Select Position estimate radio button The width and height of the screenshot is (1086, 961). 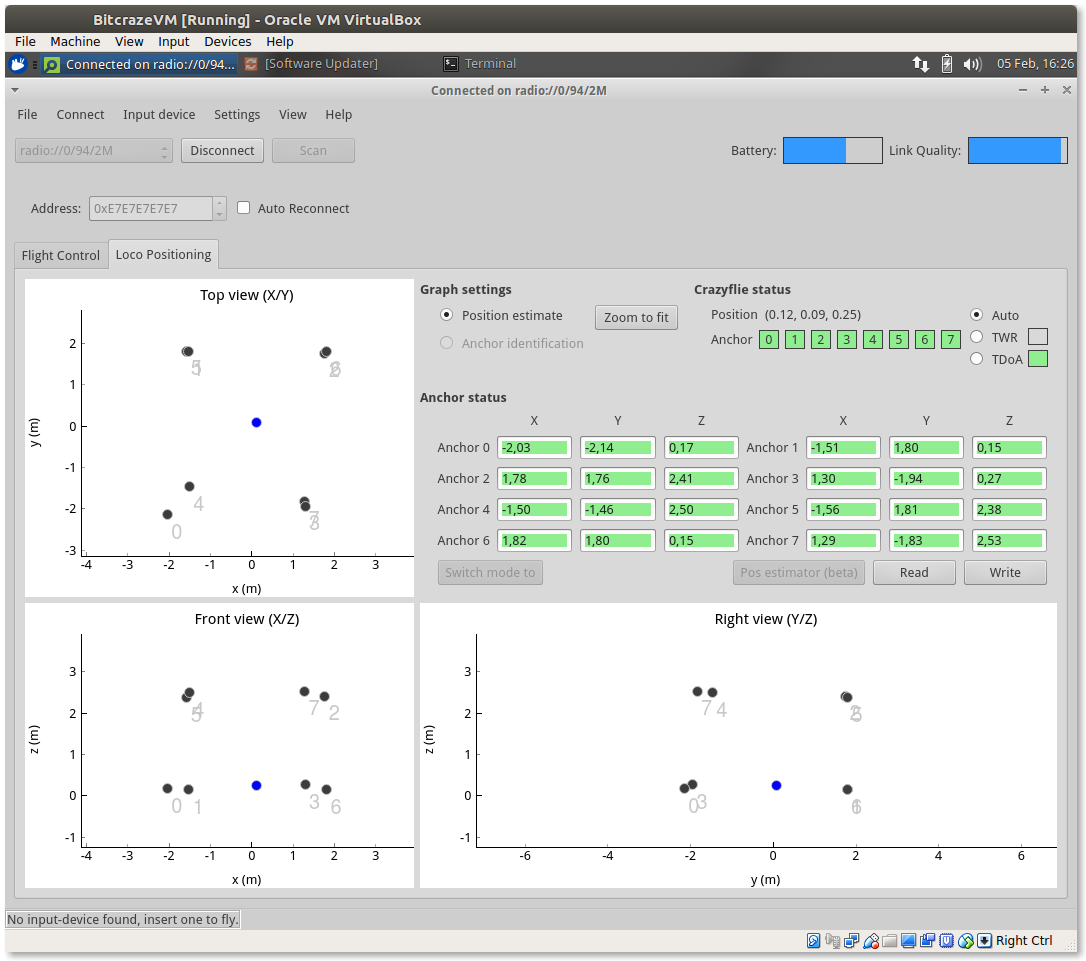(x=447, y=315)
